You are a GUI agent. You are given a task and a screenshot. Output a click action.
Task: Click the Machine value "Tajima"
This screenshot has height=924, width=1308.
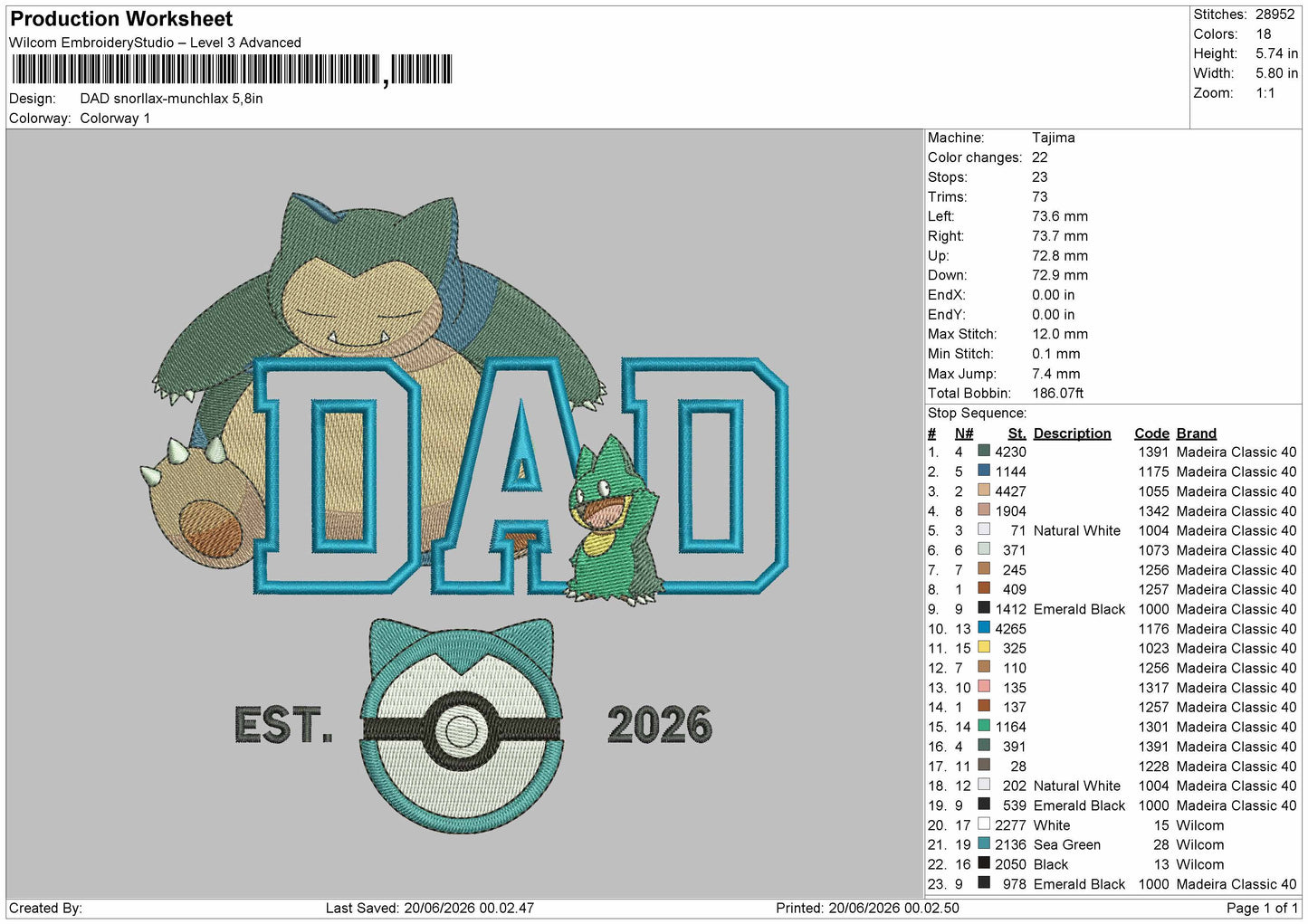click(1054, 138)
